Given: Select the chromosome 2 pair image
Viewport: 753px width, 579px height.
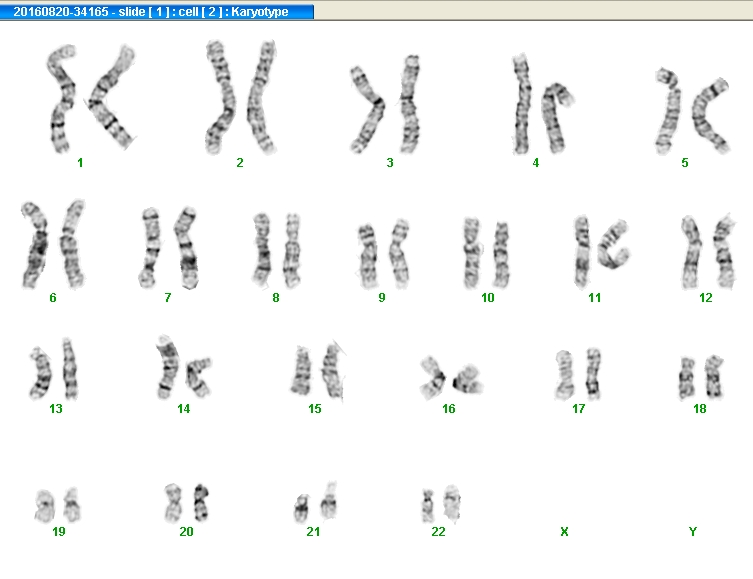Looking at the screenshot, I should click(x=241, y=97).
